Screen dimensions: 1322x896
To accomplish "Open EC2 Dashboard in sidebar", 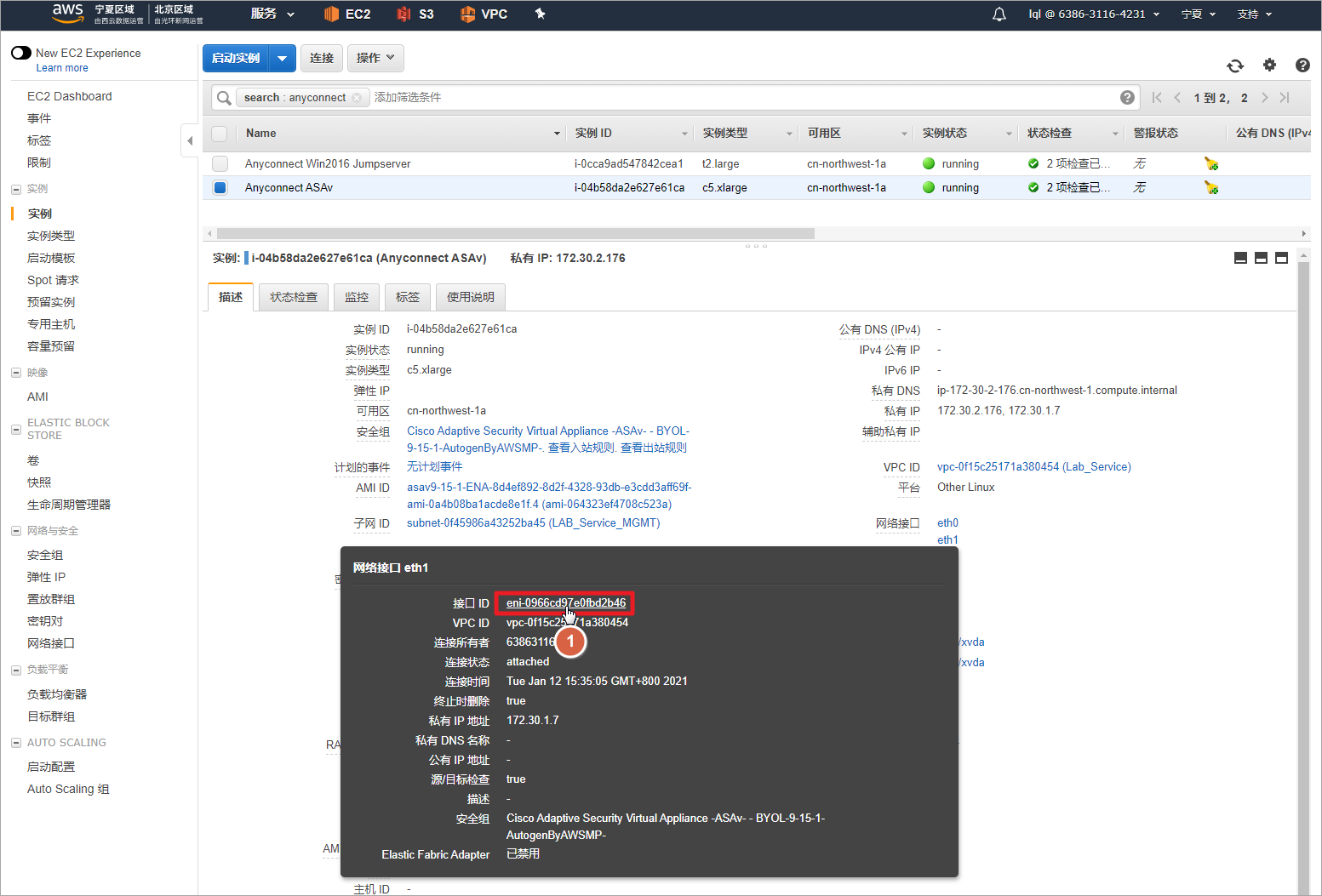I will [x=70, y=96].
